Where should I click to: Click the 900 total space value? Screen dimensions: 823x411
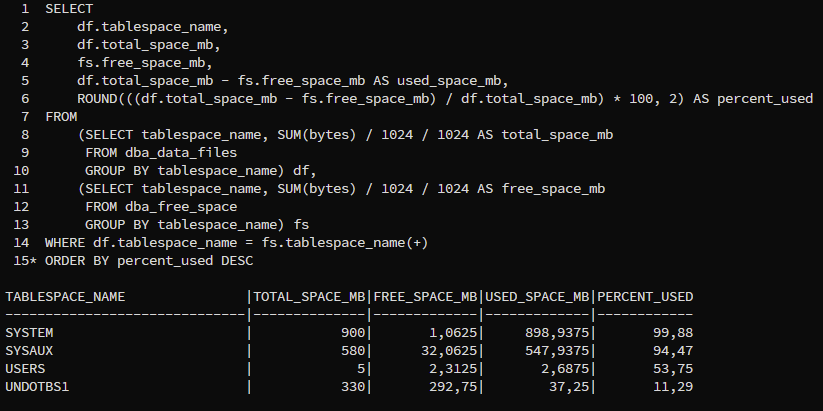tap(353, 333)
